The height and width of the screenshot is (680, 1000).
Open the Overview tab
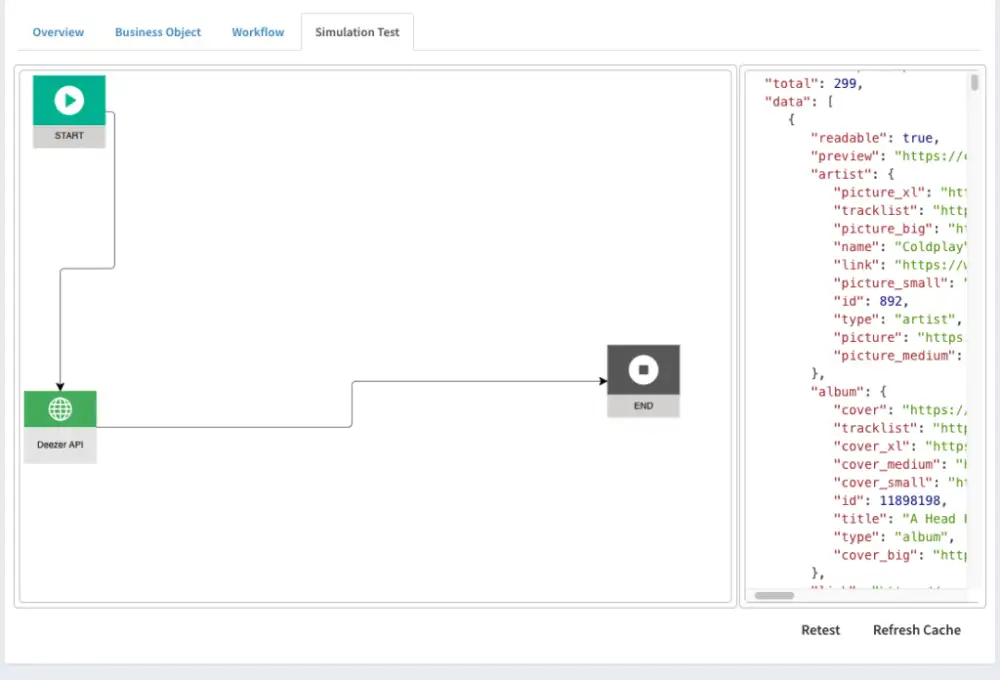click(58, 32)
